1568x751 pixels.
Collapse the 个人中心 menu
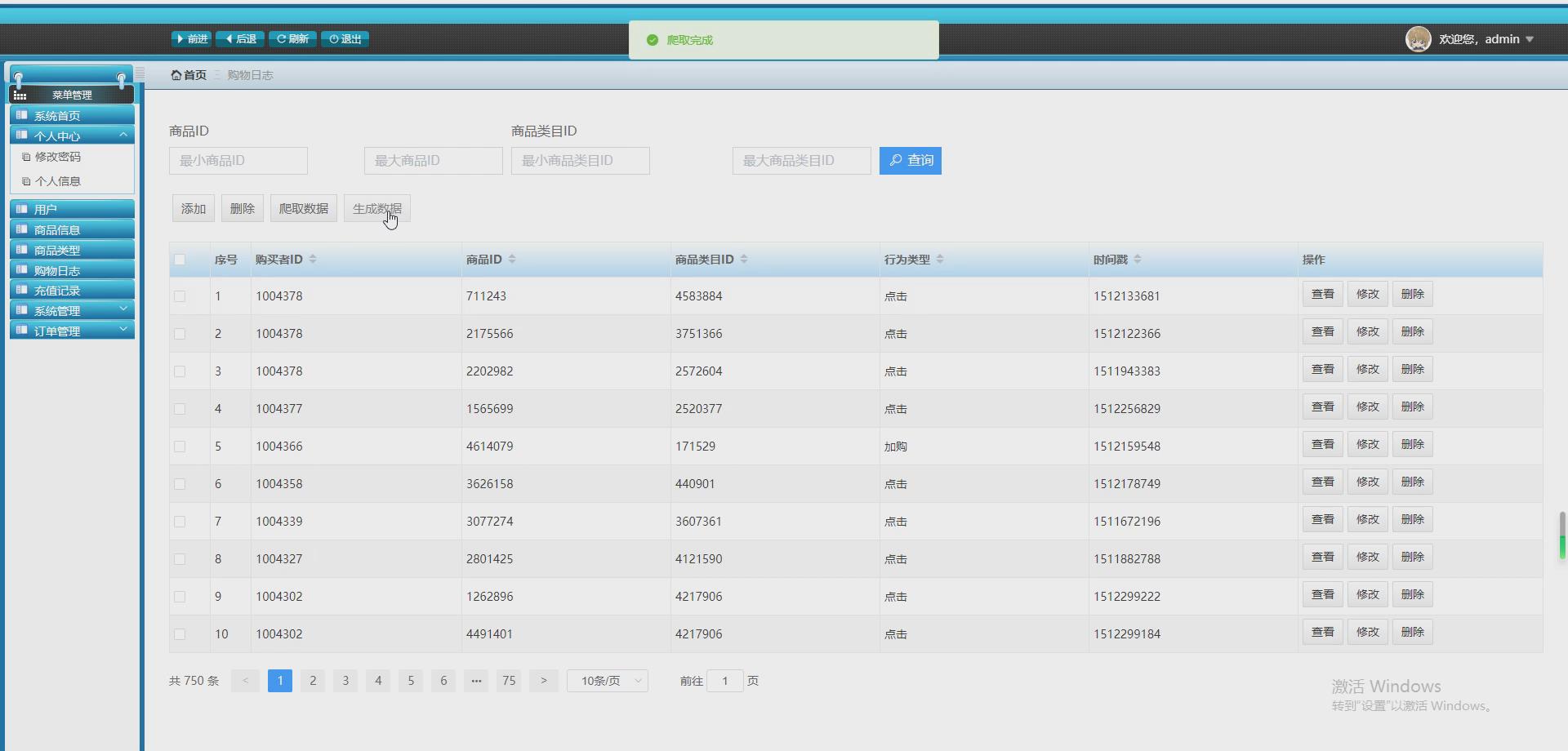click(72, 136)
